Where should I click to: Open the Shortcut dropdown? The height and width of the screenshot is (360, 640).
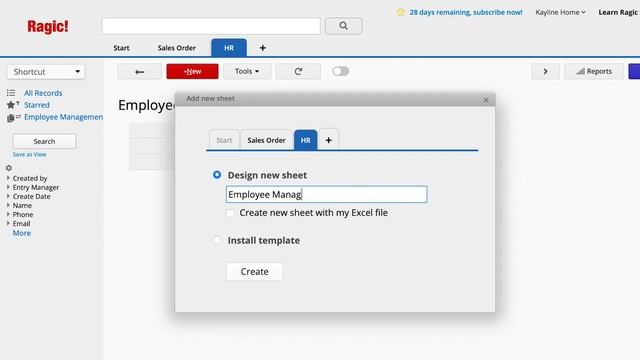46,72
